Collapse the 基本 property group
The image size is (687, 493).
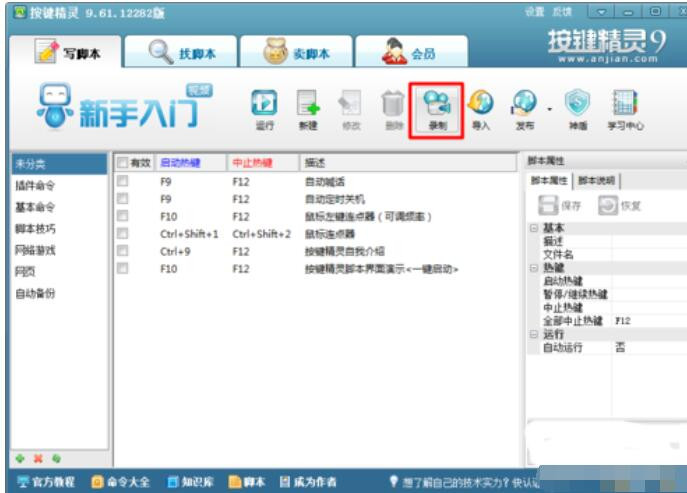click(534, 228)
